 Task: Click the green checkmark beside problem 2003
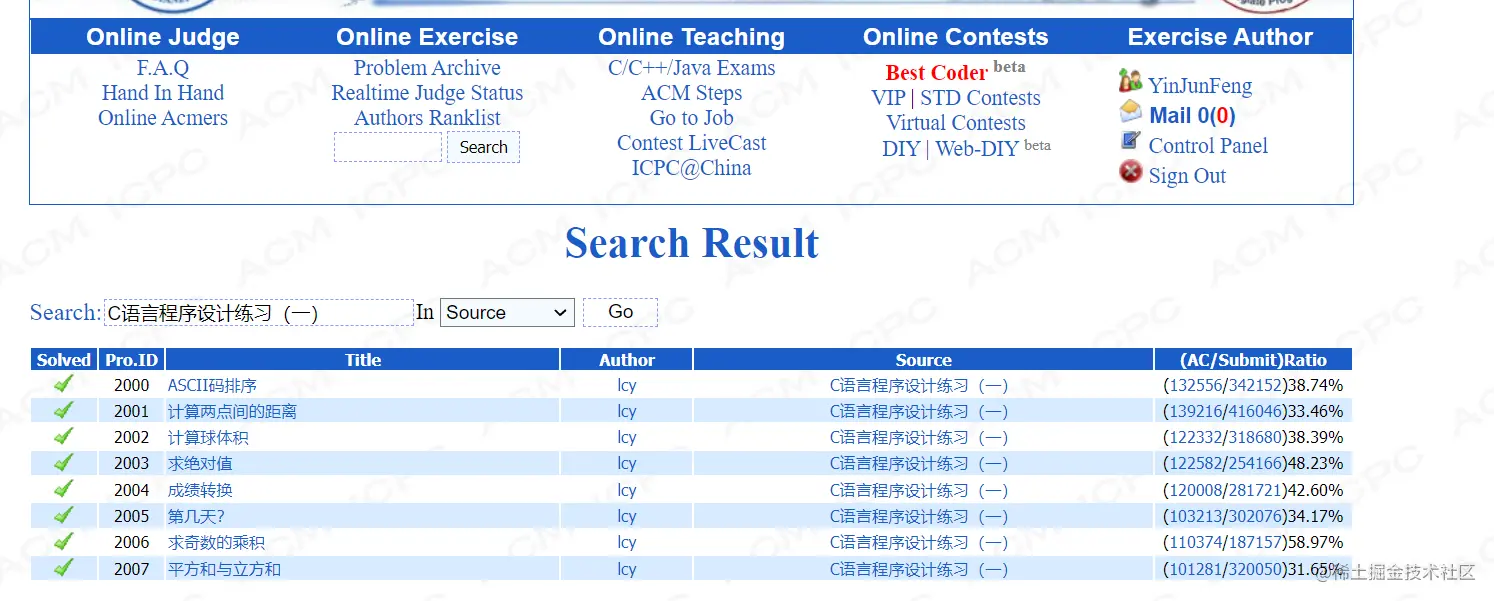tap(62, 462)
